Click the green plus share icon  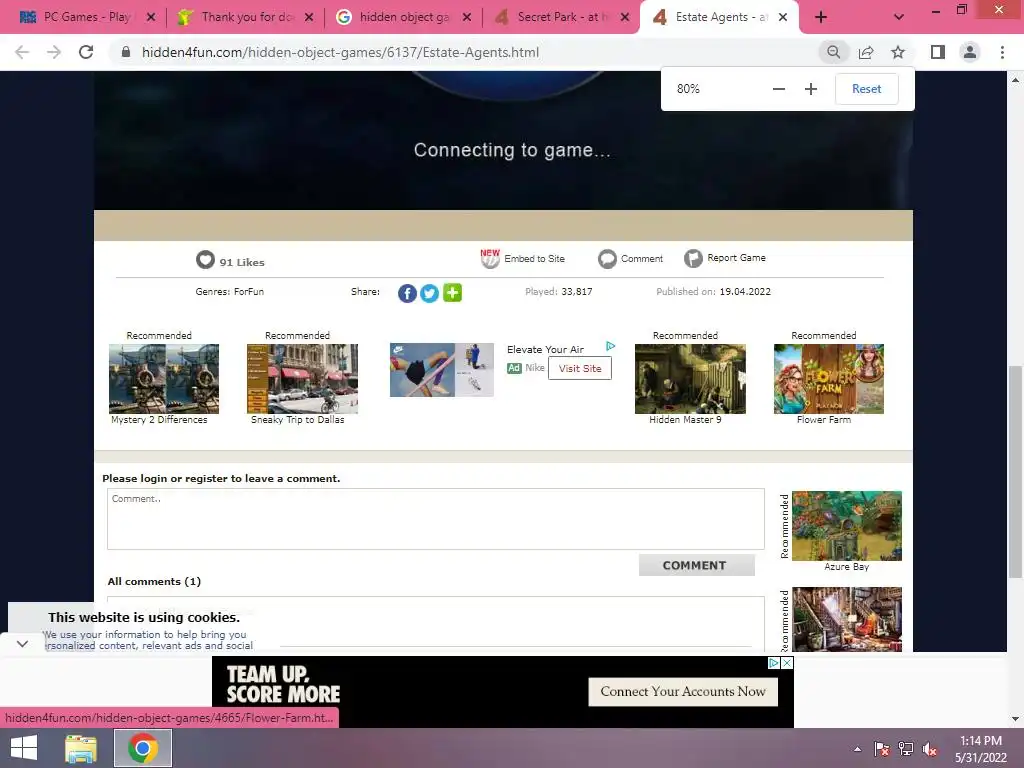click(452, 293)
